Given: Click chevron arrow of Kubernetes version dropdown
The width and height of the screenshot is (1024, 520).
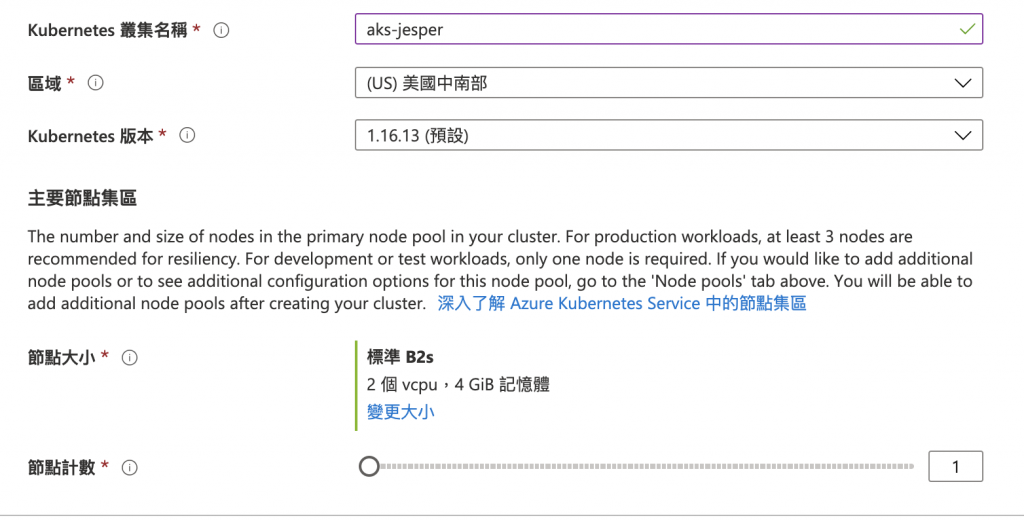Looking at the screenshot, I should [x=963, y=135].
